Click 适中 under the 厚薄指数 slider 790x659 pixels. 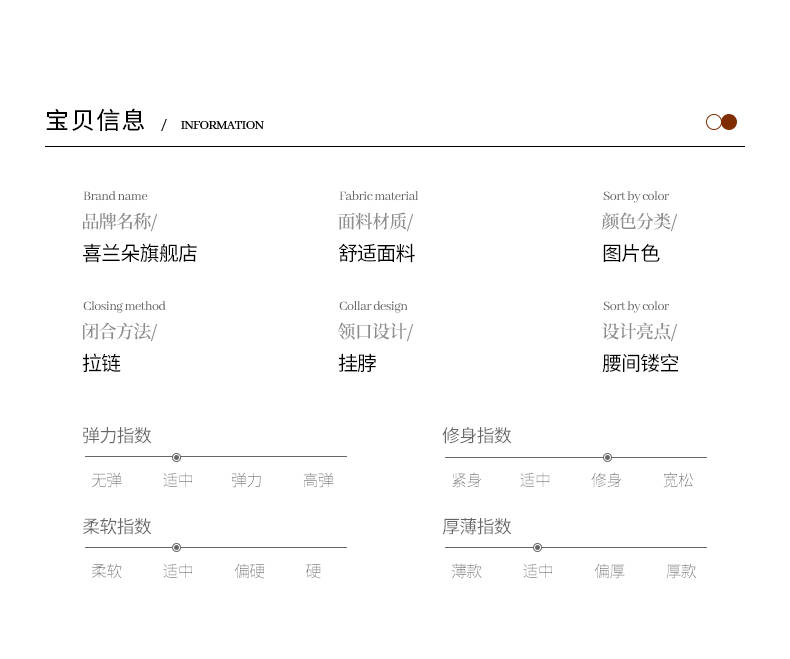click(x=538, y=571)
